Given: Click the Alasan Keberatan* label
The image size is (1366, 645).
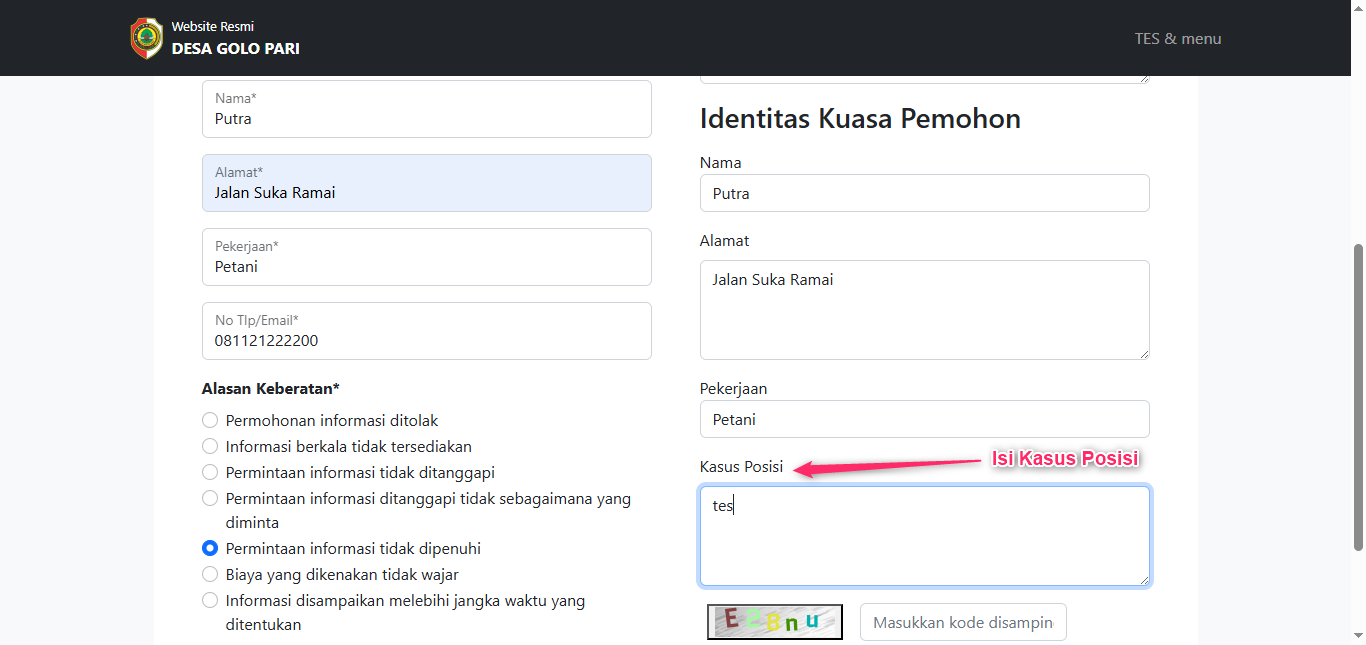Looking at the screenshot, I should coord(271,388).
